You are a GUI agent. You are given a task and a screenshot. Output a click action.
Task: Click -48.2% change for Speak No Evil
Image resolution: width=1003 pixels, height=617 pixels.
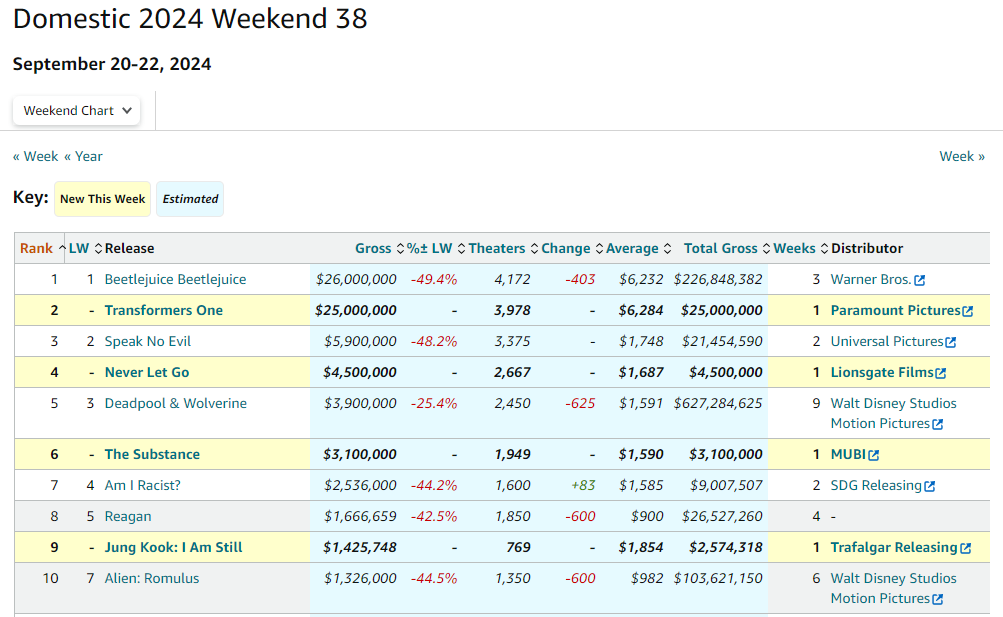[x=434, y=341]
